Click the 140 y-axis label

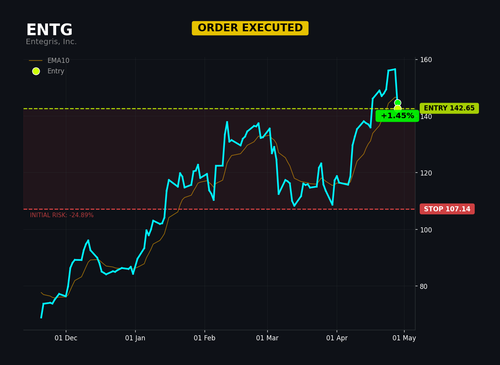tap(426, 116)
